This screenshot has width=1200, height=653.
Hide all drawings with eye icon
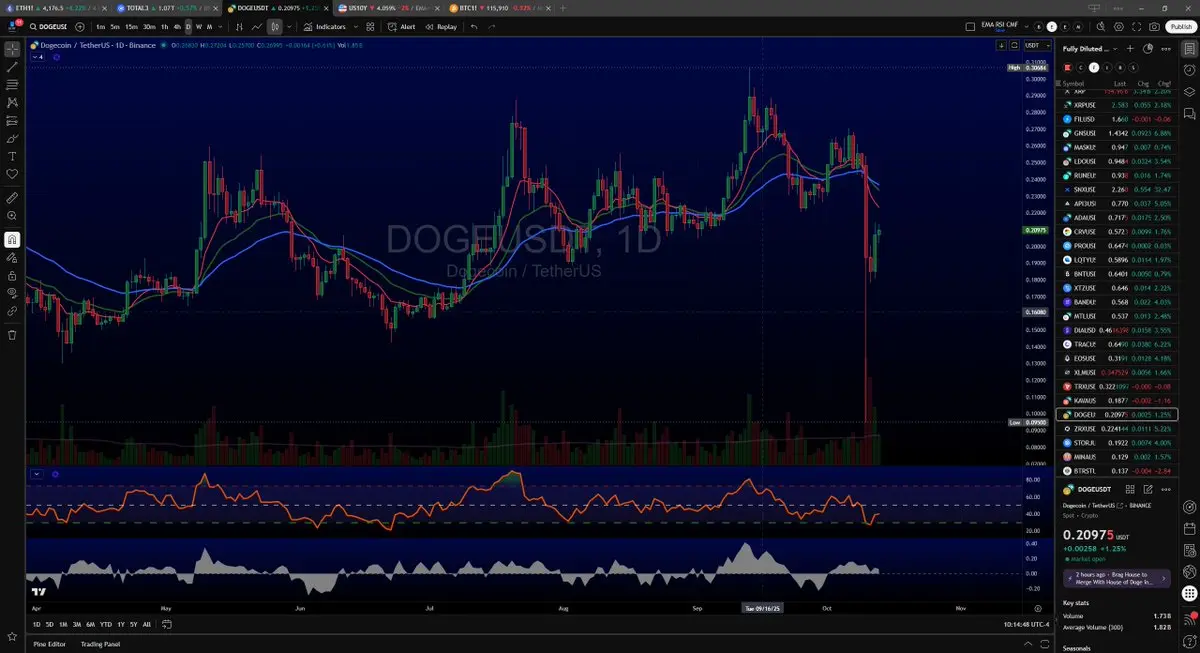[12, 294]
